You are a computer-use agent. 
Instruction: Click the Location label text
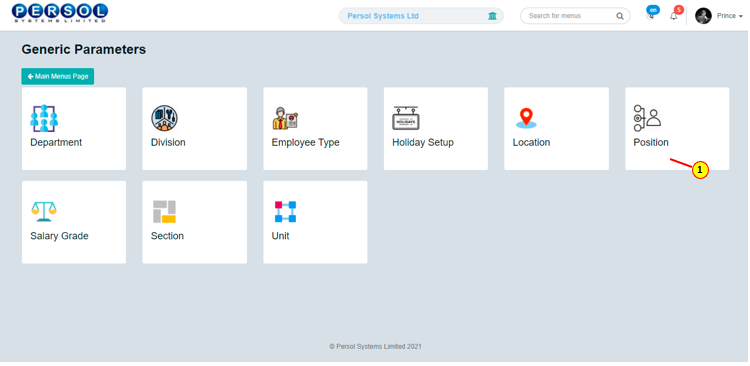(531, 143)
